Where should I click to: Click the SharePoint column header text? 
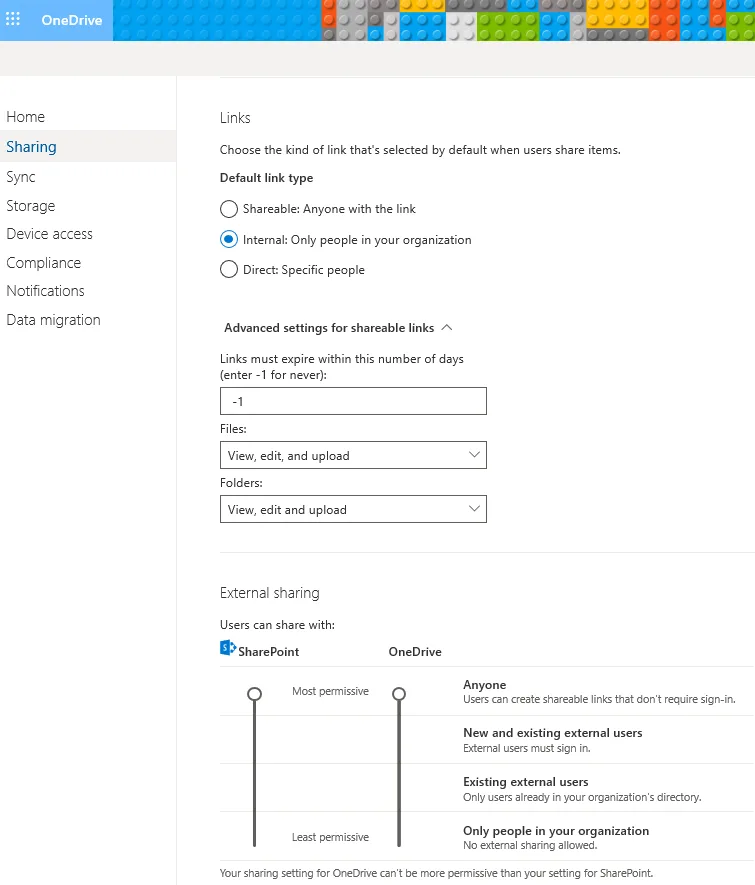(x=269, y=652)
